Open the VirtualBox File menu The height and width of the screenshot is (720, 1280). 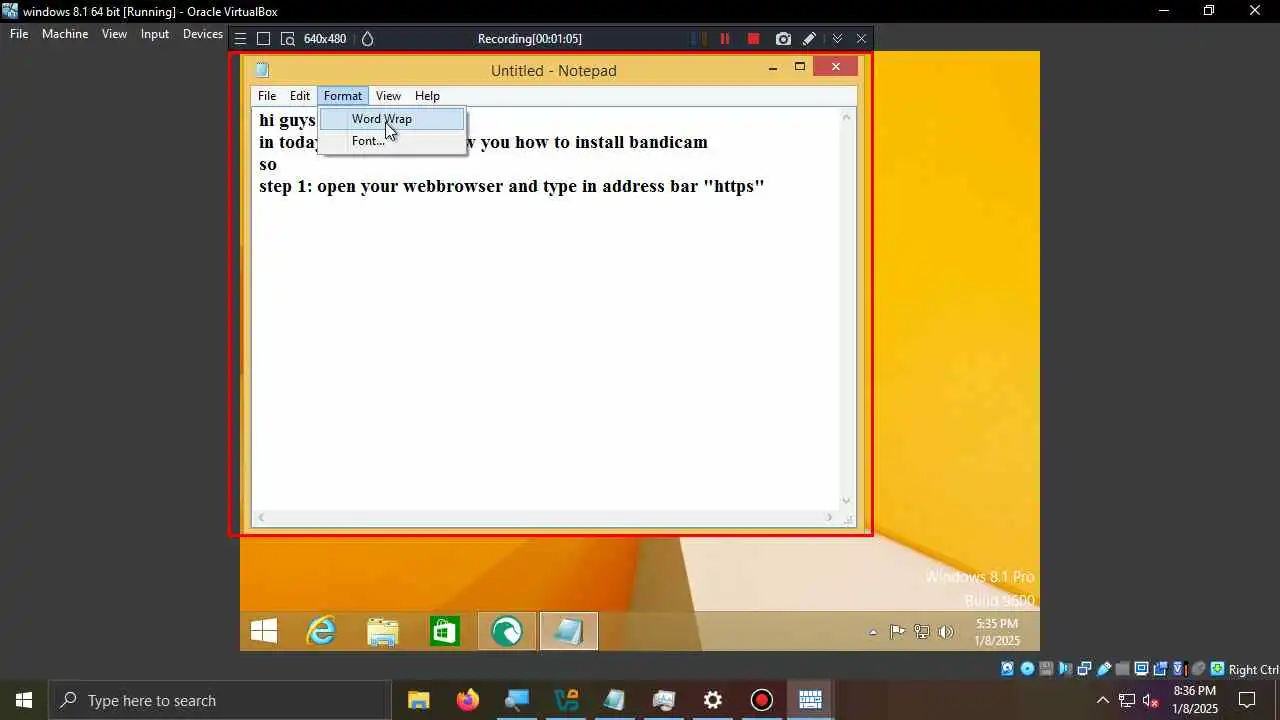pos(19,34)
